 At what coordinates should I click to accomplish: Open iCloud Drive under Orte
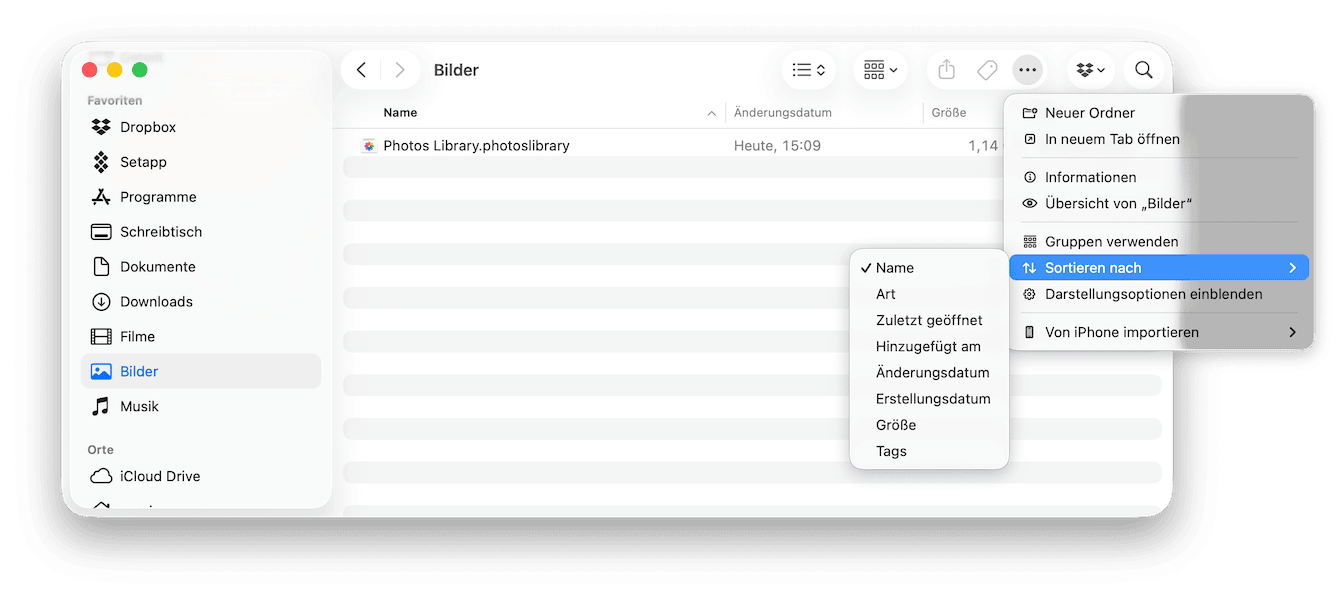coord(160,476)
